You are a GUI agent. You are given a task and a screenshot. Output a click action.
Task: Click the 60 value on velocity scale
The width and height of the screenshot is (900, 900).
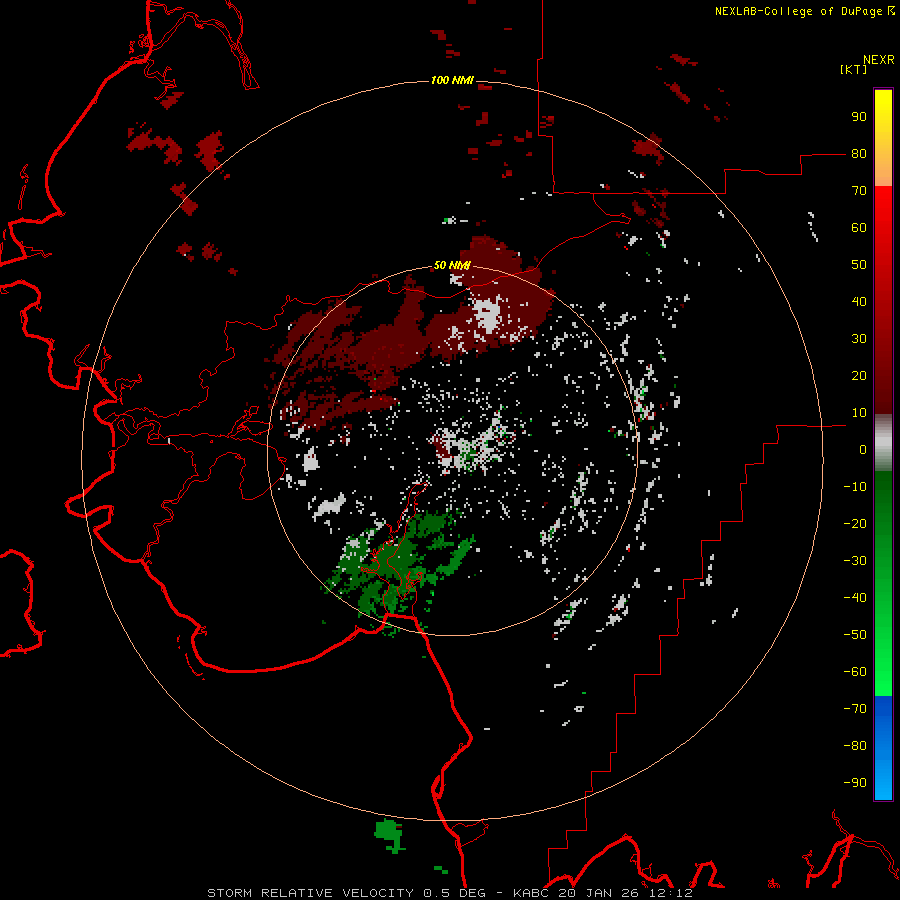pos(859,227)
